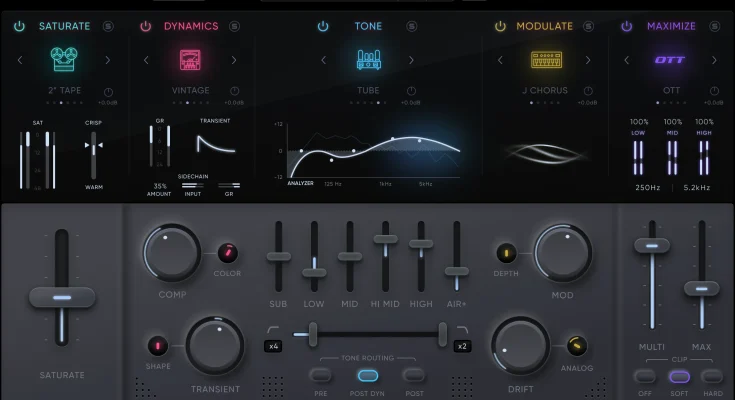This screenshot has height=400, width=735.
Task: Set clip mode to HARD
Action: (x=712, y=377)
